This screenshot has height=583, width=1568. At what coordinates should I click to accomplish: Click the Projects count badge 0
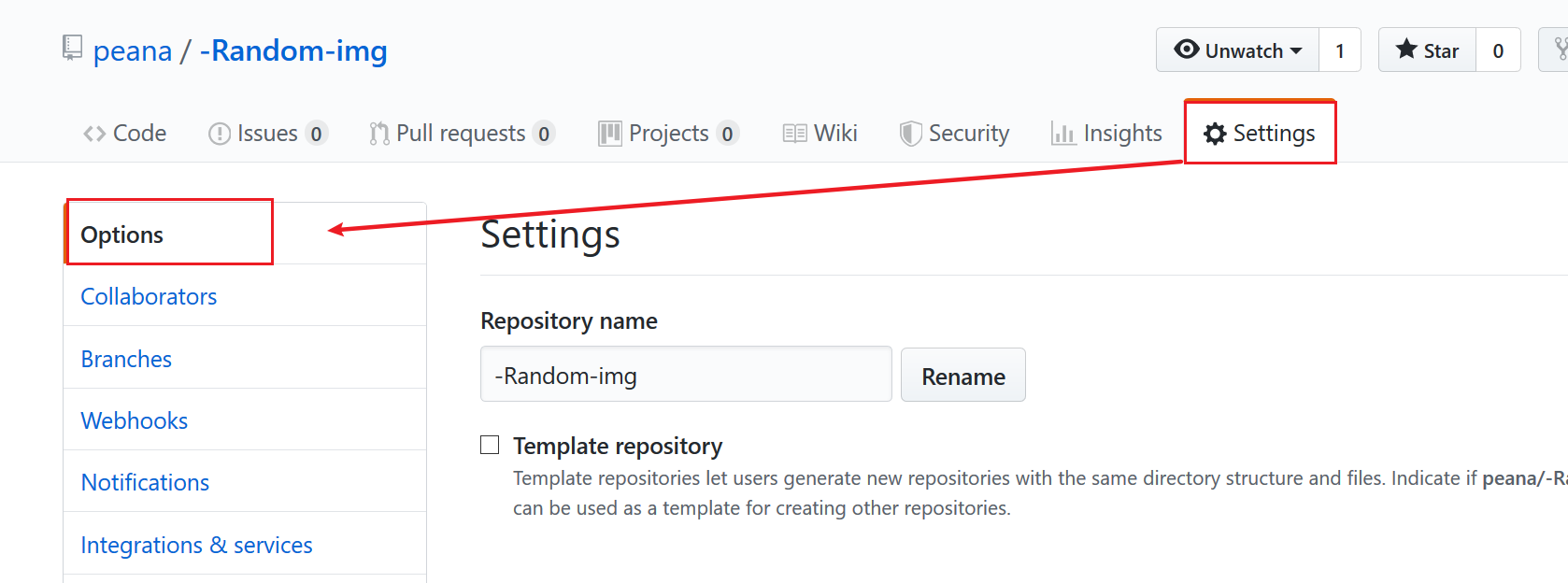click(728, 135)
